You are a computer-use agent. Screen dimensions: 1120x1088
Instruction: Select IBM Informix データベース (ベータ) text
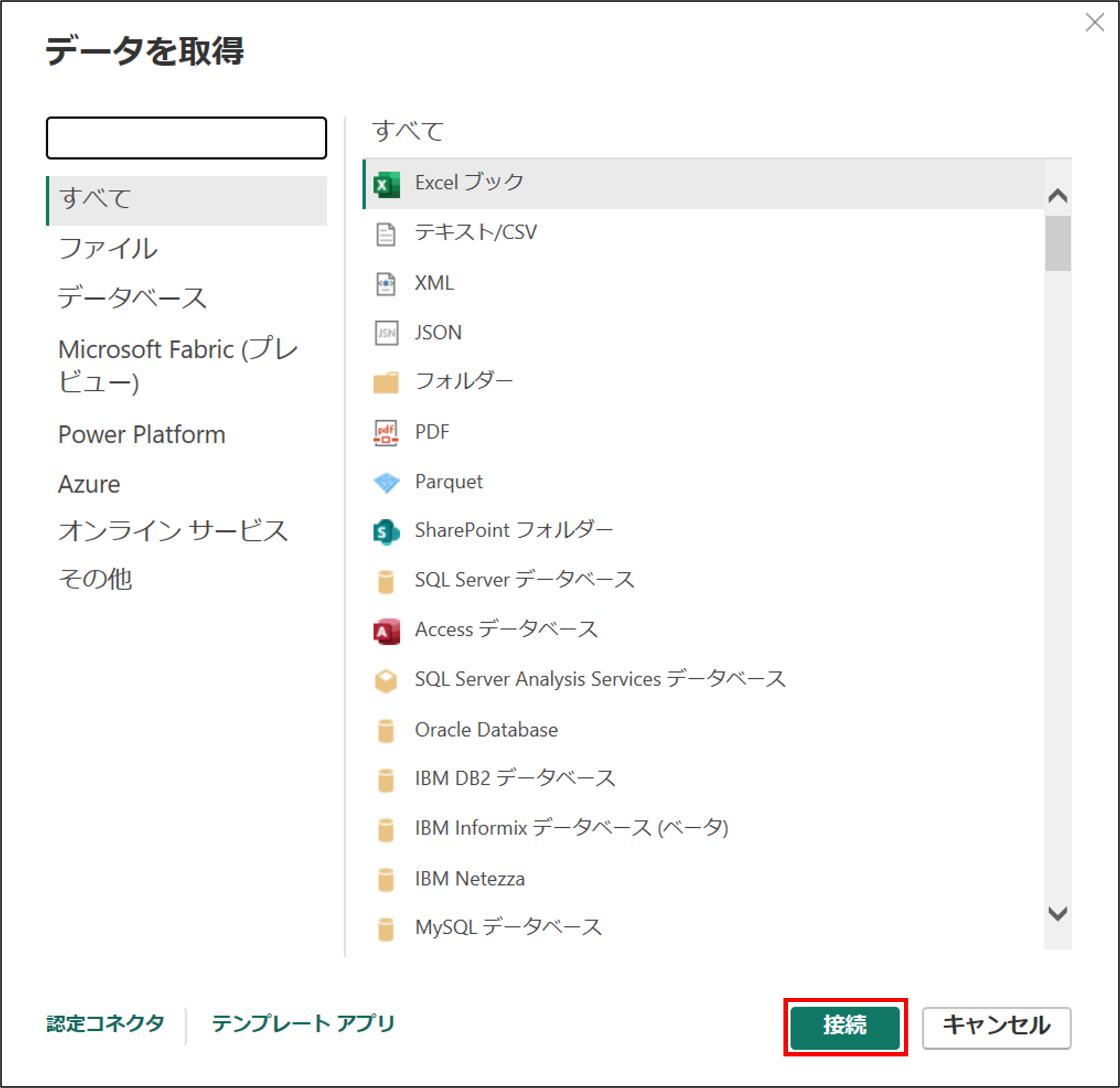click(571, 828)
